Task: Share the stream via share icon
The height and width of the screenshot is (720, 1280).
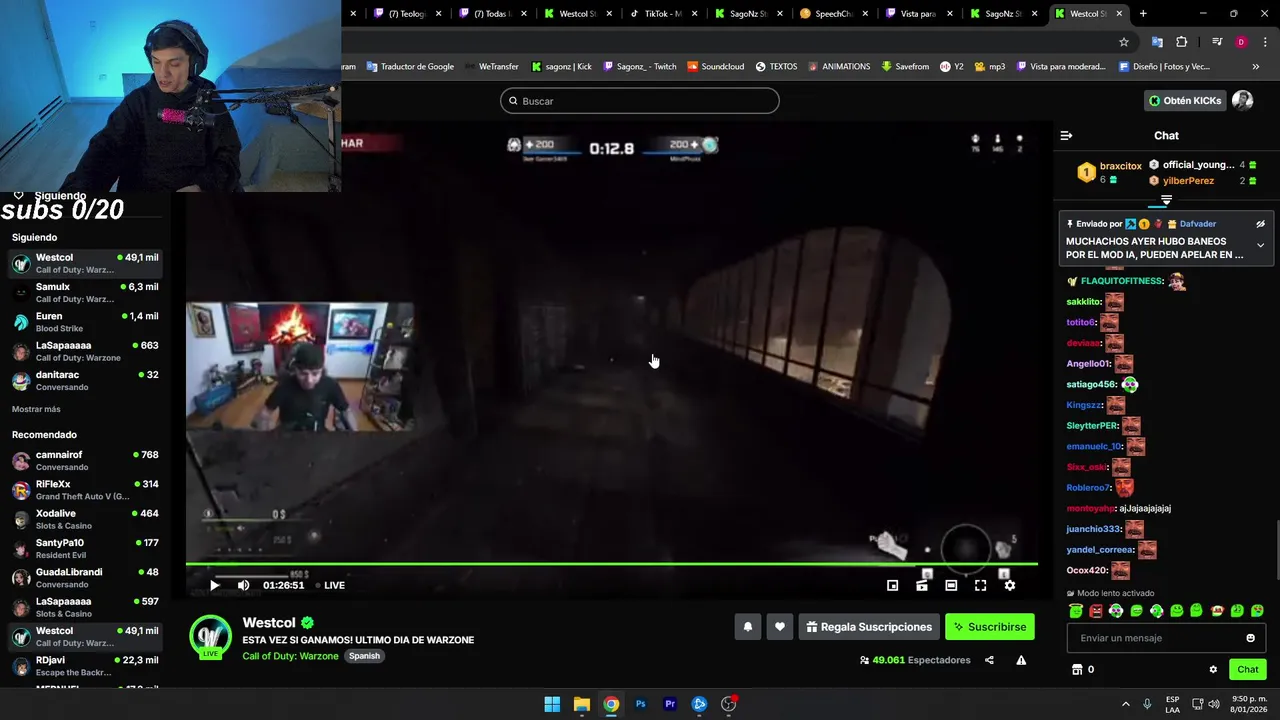Action: (x=989, y=660)
